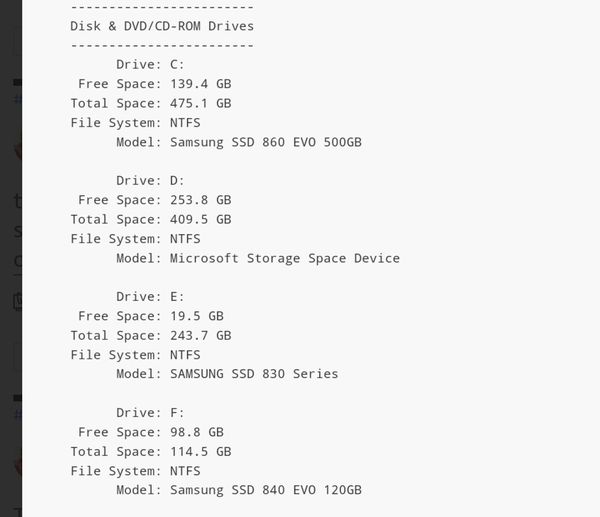
Task: Click E: free space value 19.5 GB
Action: (197, 316)
